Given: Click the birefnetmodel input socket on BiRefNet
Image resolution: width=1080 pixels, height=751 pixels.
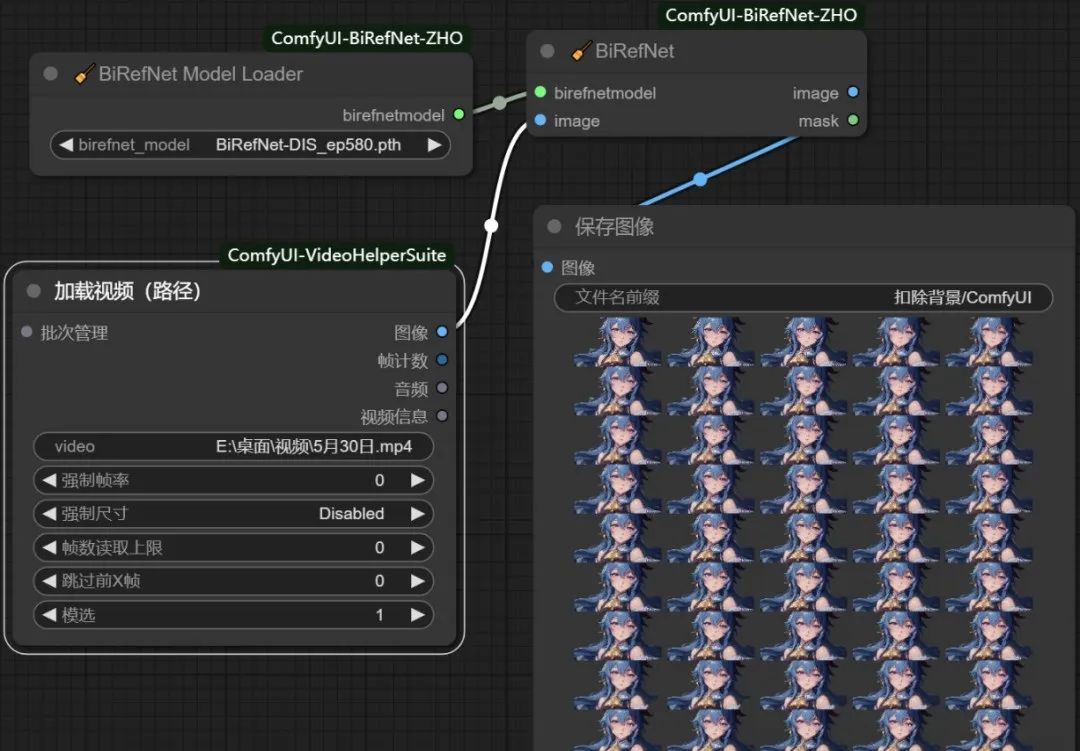Looking at the screenshot, I should coord(541,92).
